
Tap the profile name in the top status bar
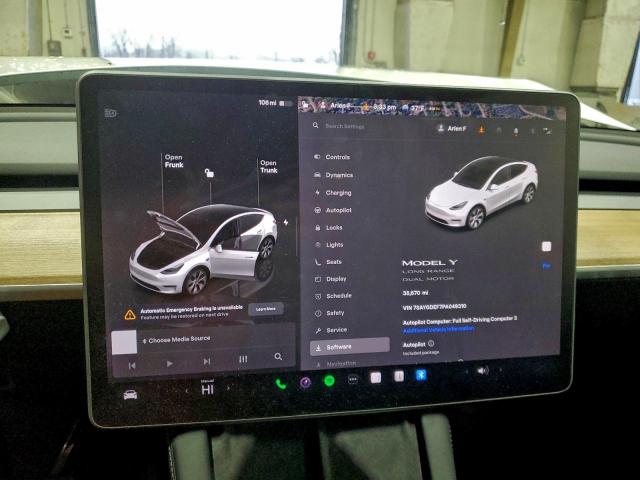click(x=340, y=106)
